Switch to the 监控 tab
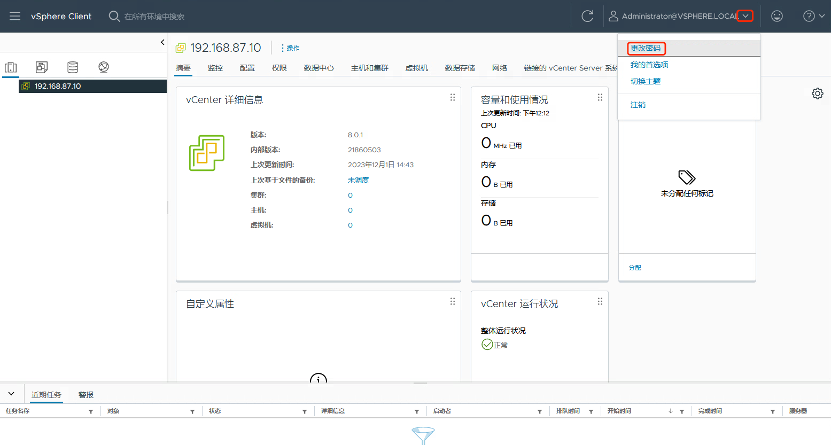Screen dimensions: 832x446 [215, 68]
